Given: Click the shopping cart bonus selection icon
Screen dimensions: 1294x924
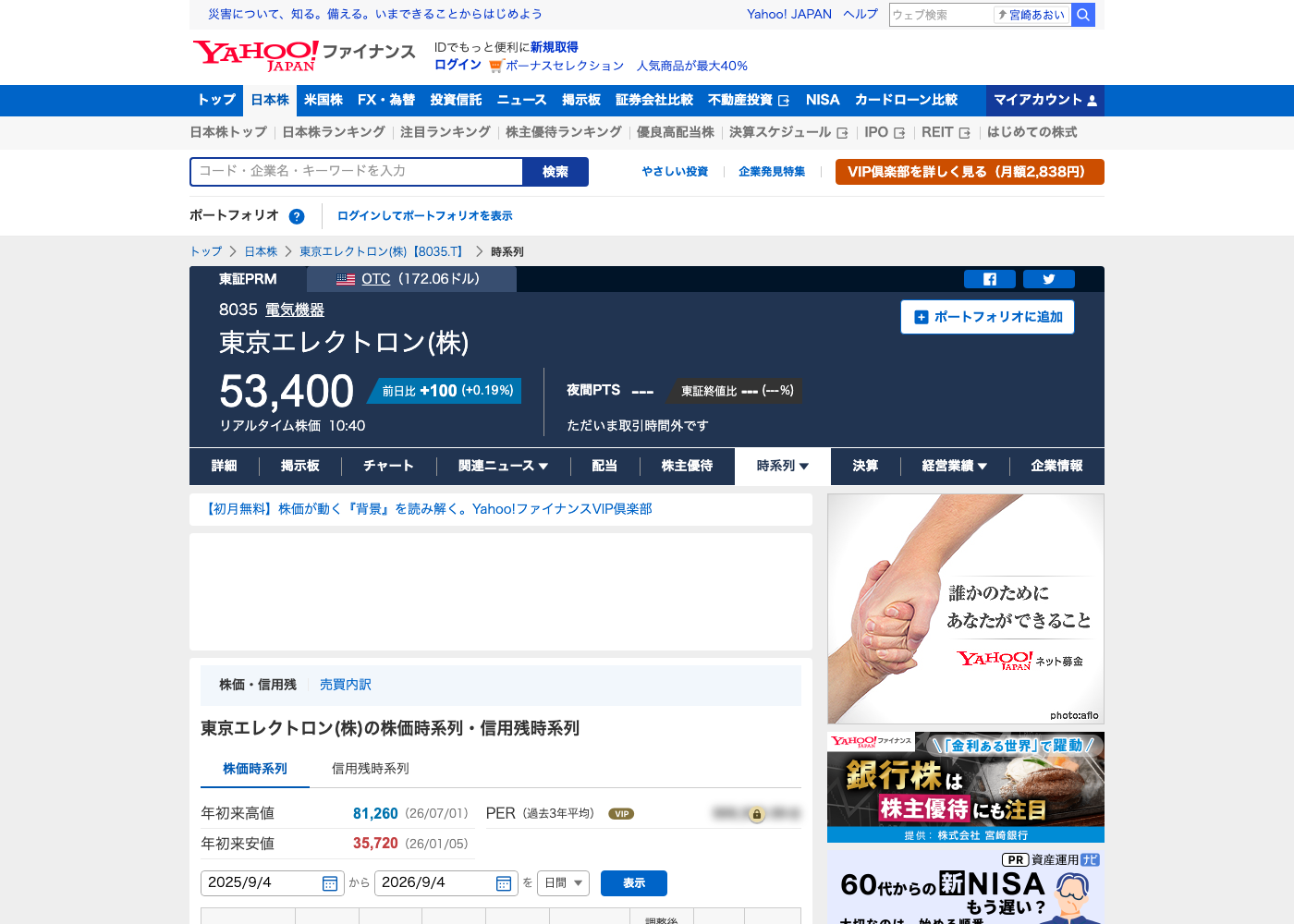Looking at the screenshot, I should (x=495, y=66).
